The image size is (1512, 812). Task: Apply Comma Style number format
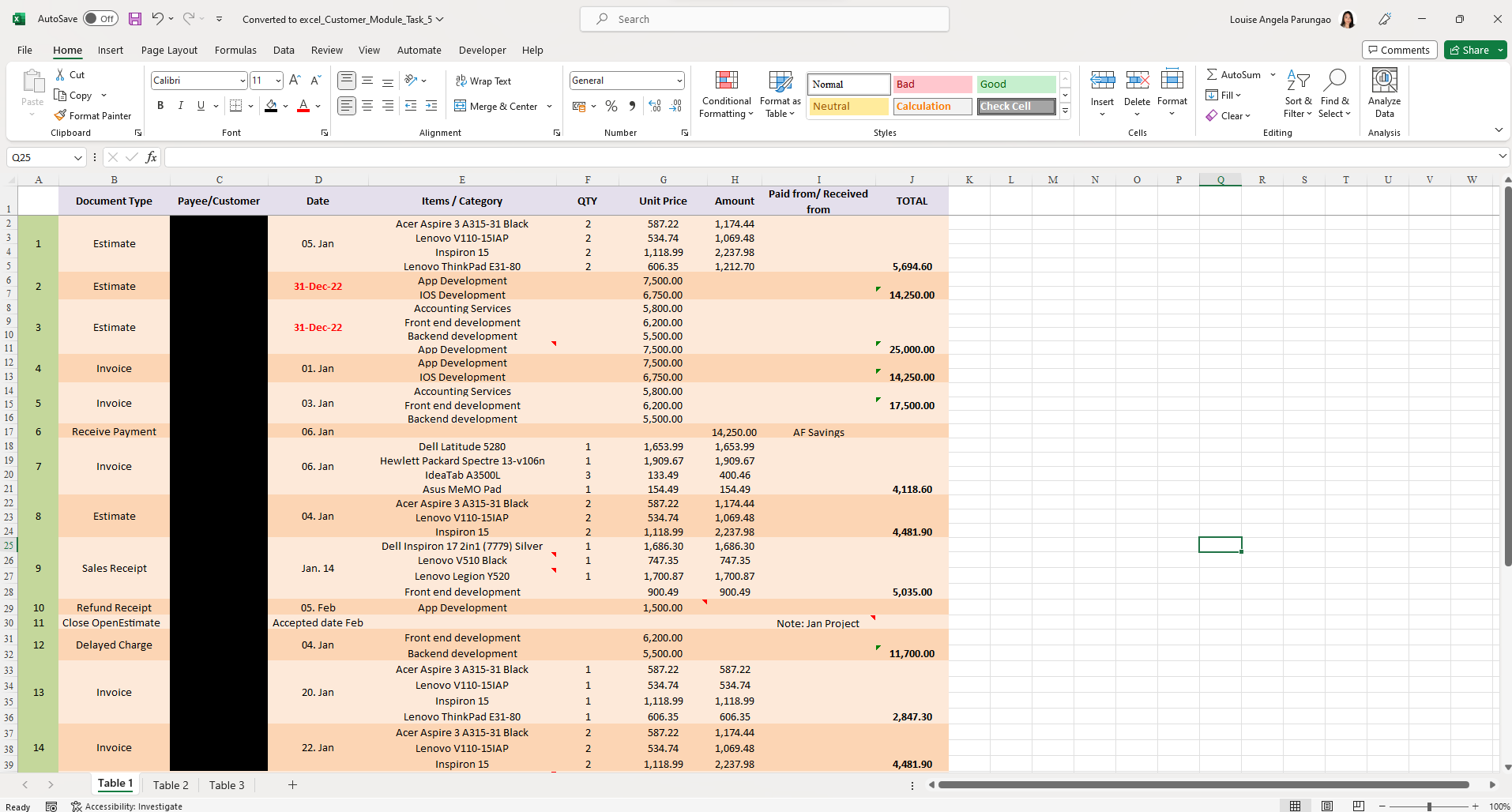(632, 106)
